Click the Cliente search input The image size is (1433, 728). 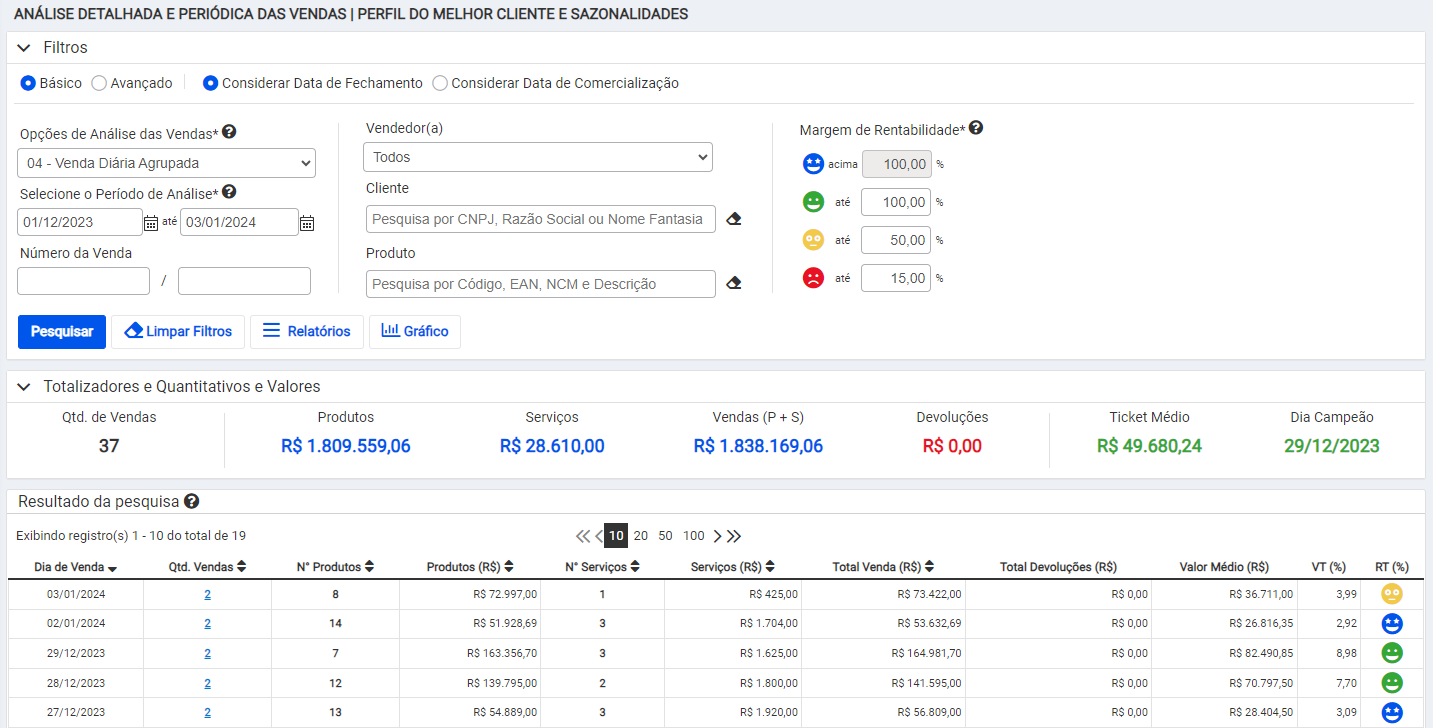(541, 219)
